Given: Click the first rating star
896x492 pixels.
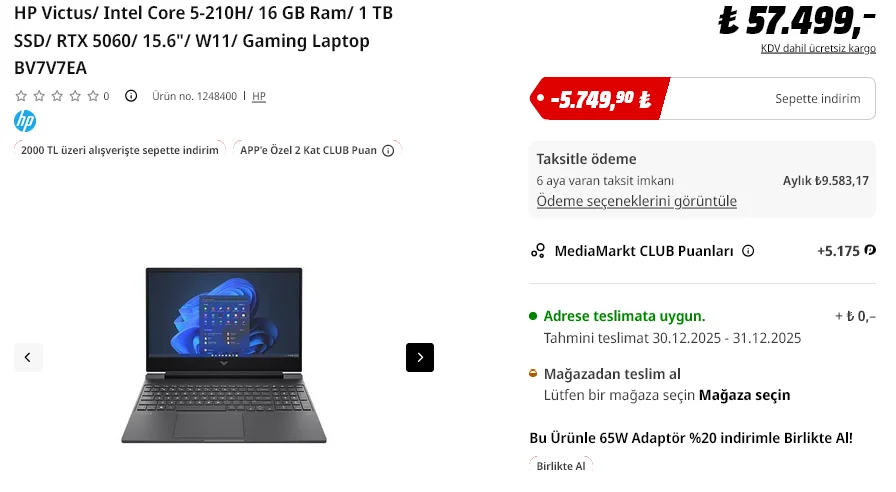Looking at the screenshot, I should tap(21, 96).
